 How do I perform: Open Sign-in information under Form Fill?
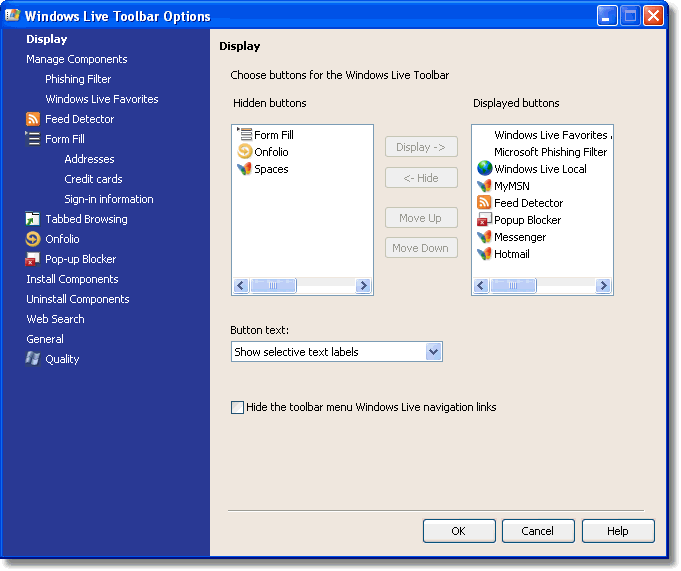point(109,199)
